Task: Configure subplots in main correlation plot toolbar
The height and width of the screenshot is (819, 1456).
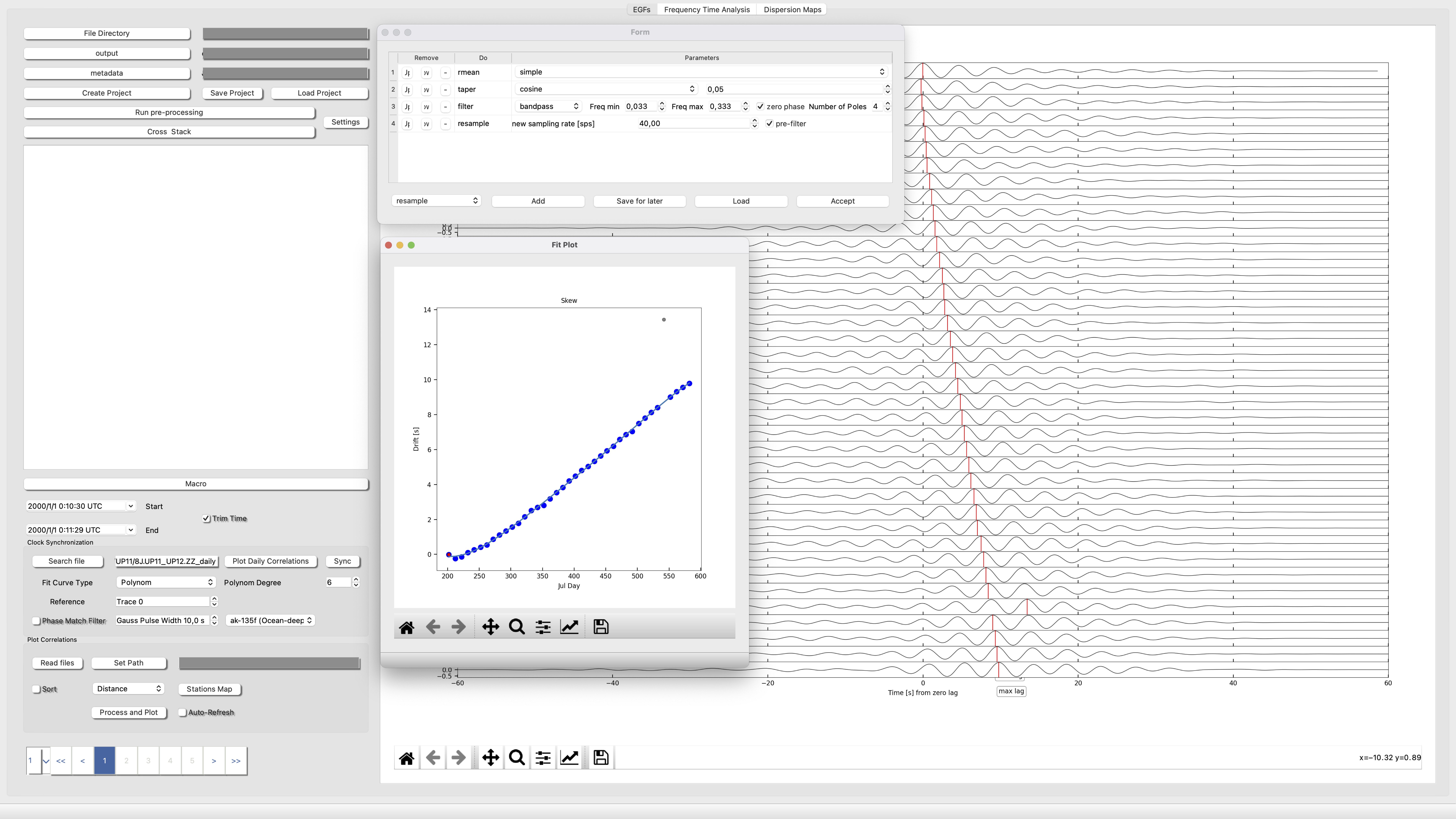Action: pos(543,758)
